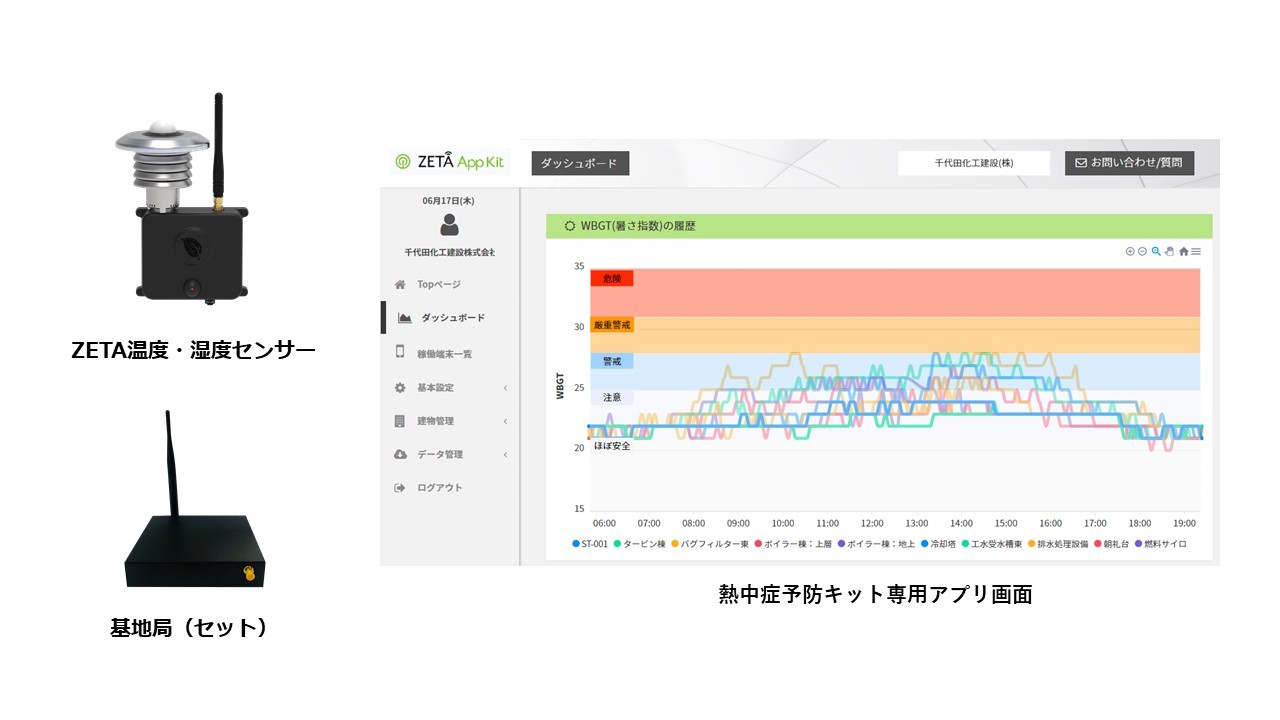Click the chart zoom-out minus icon
1280x720 pixels.
coord(1142,251)
